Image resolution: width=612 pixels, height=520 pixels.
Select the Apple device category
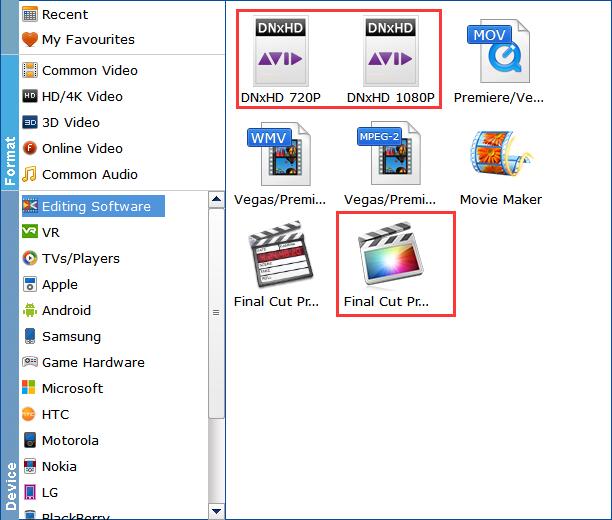click(x=50, y=285)
